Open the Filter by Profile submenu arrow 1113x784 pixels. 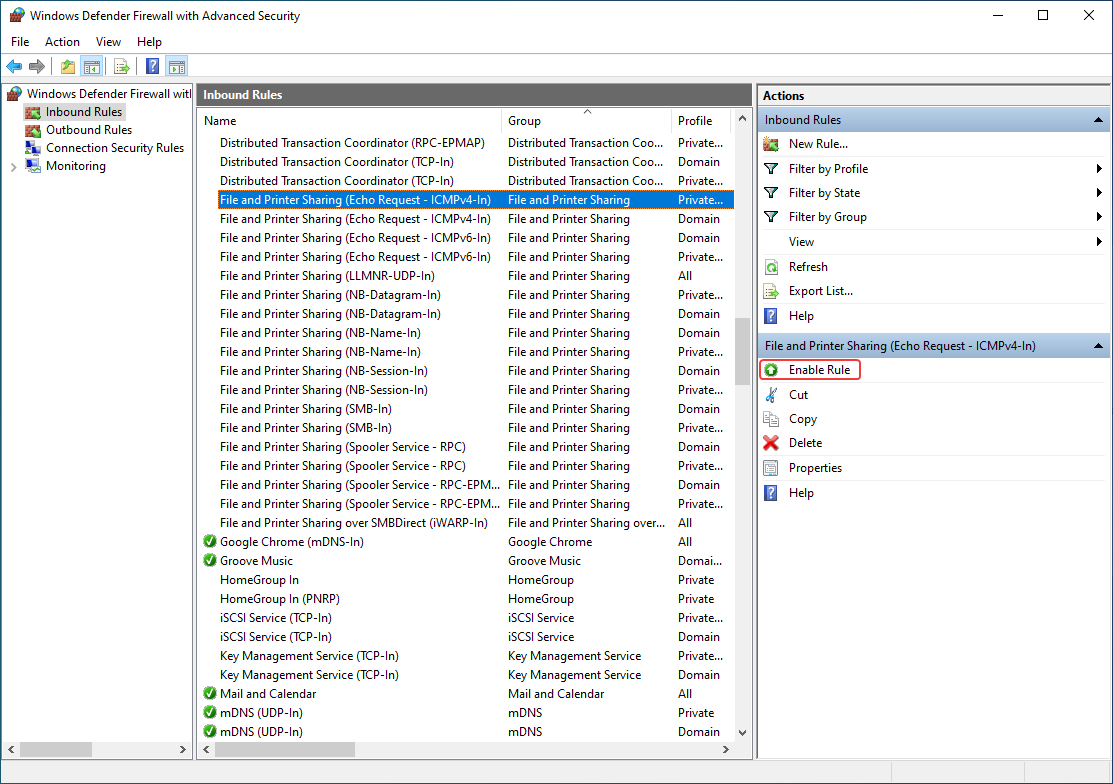click(x=1099, y=169)
